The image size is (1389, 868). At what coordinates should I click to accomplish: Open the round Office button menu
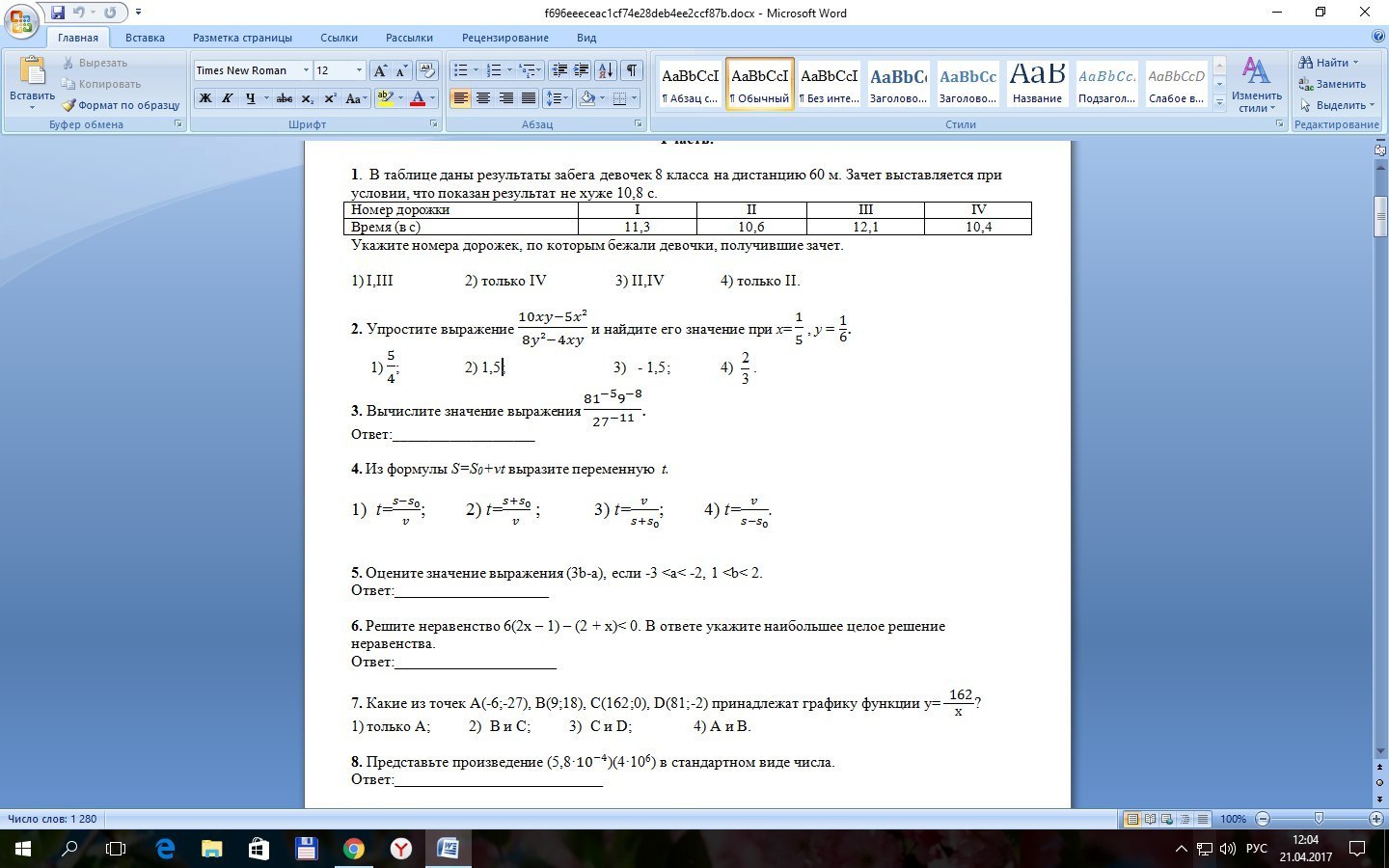[20, 19]
